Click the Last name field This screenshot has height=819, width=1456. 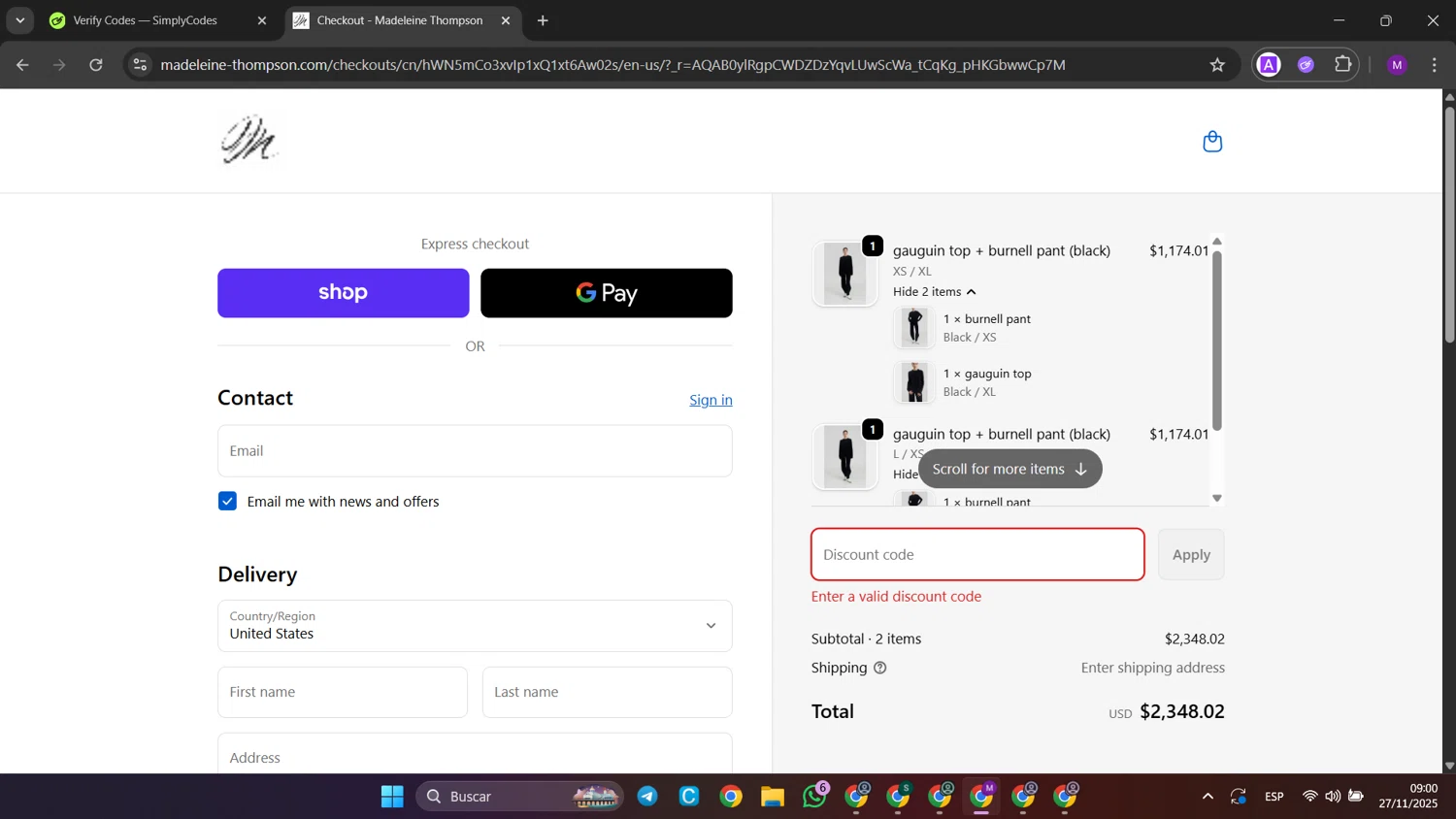coord(608,692)
